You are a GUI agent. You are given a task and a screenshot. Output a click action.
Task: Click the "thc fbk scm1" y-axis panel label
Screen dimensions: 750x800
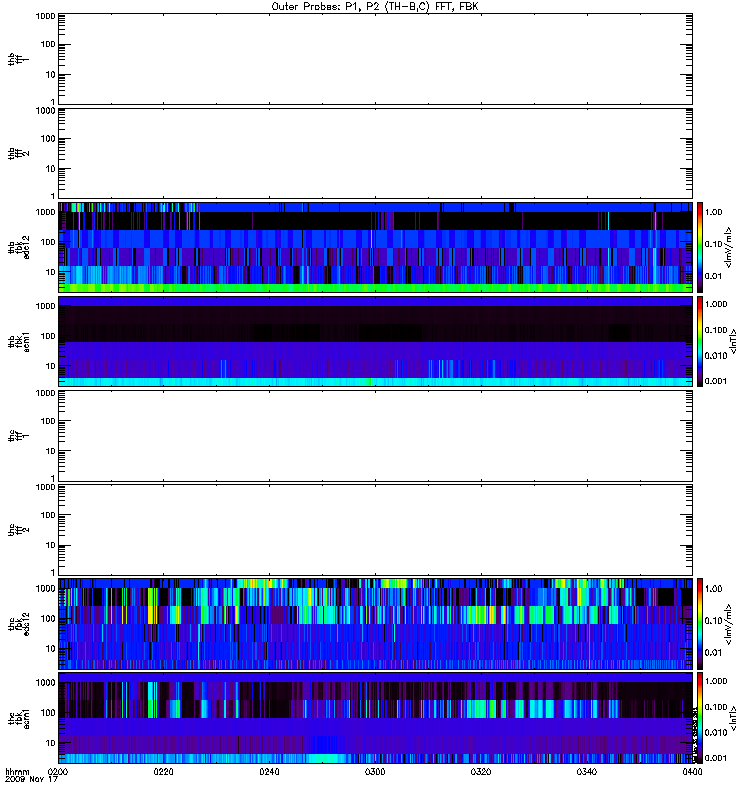point(18,718)
